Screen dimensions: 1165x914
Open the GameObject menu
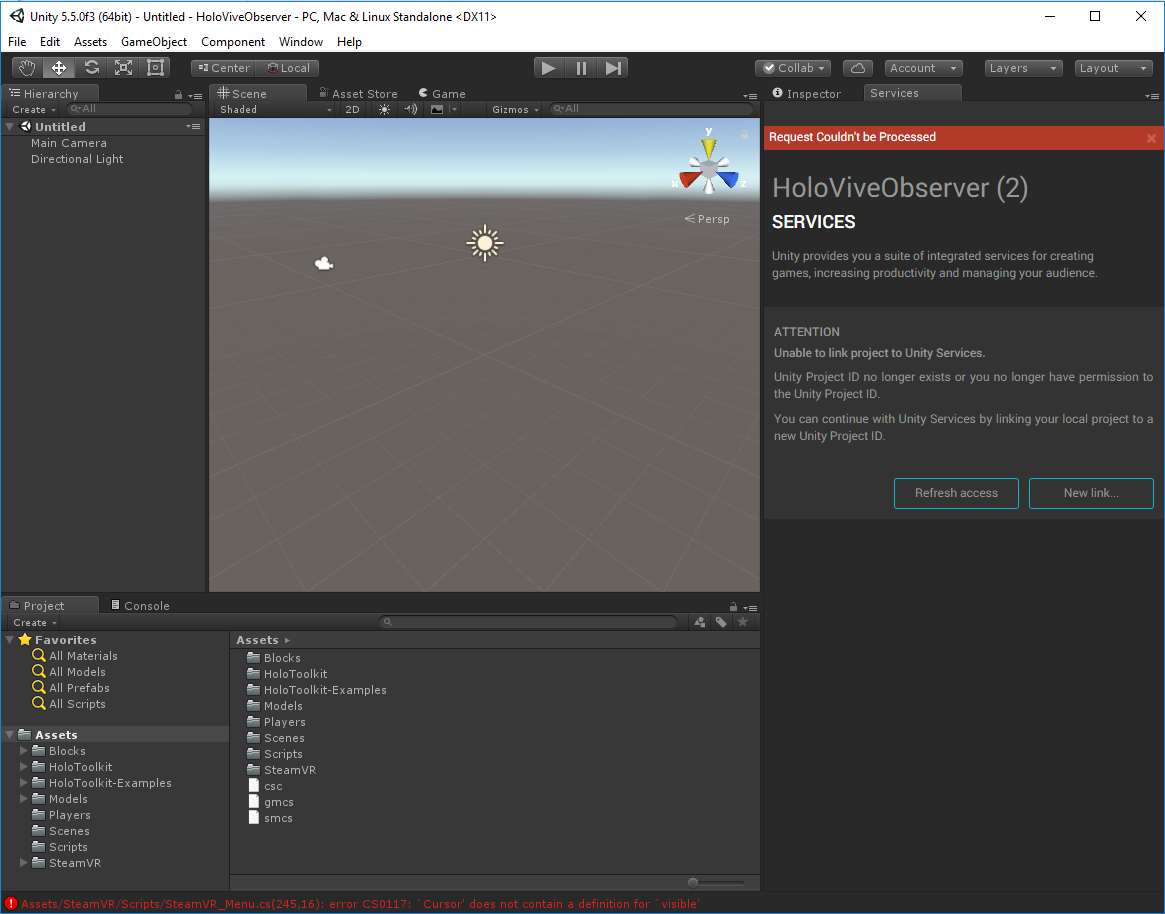pyautogui.click(x=154, y=42)
